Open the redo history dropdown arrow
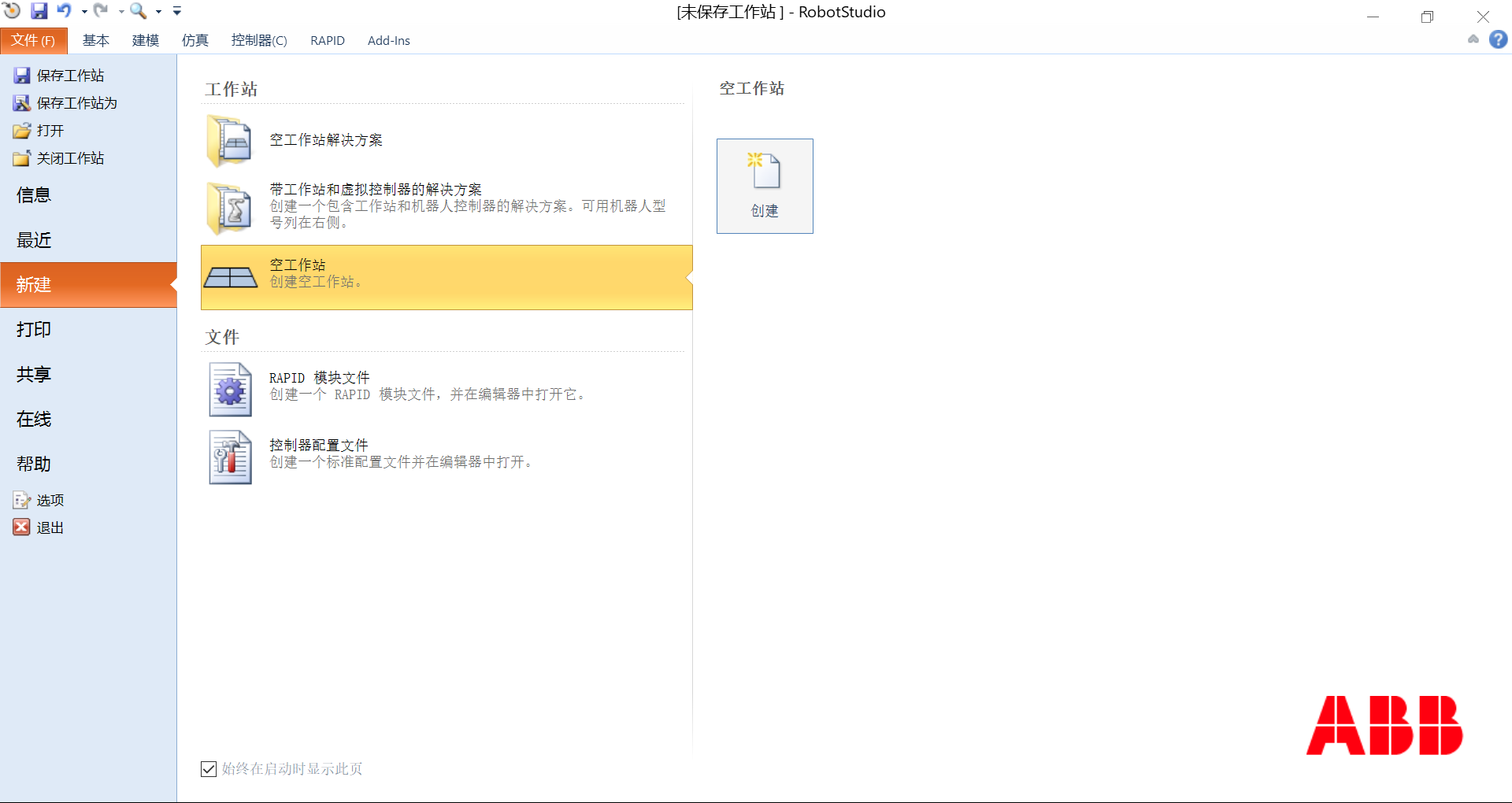Image resolution: width=1512 pixels, height=803 pixels. tap(121, 12)
